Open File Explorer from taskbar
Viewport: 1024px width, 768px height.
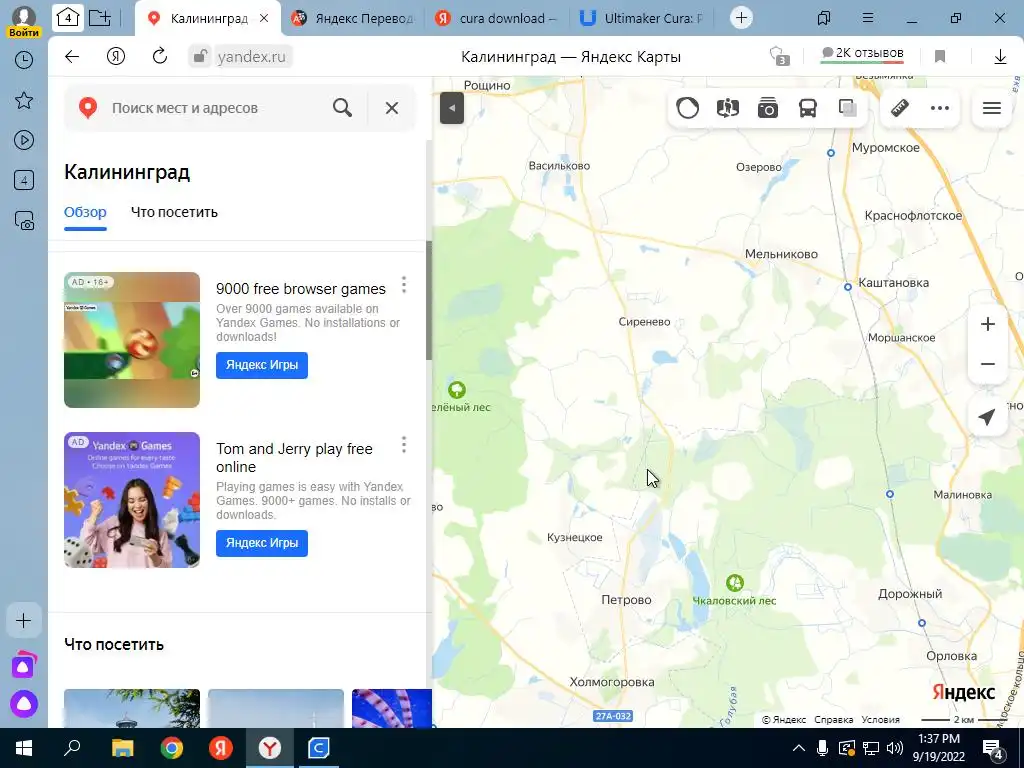(x=122, y=748)
